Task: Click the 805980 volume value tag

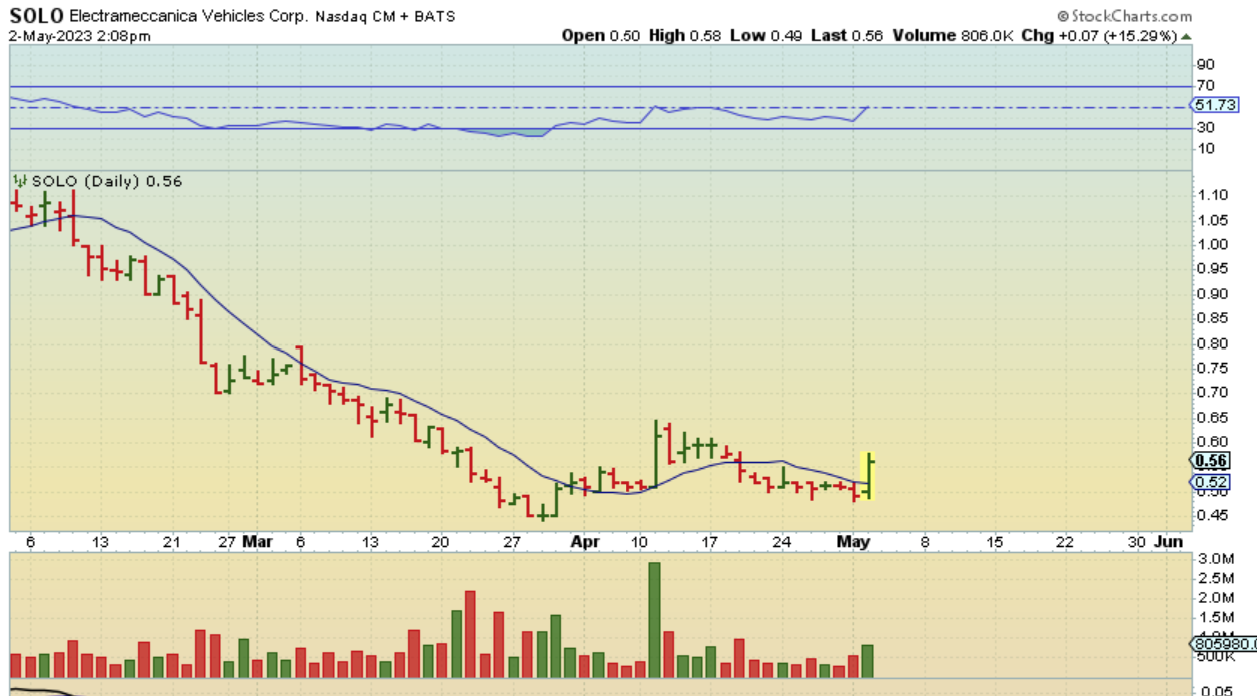Action: 1221,645
